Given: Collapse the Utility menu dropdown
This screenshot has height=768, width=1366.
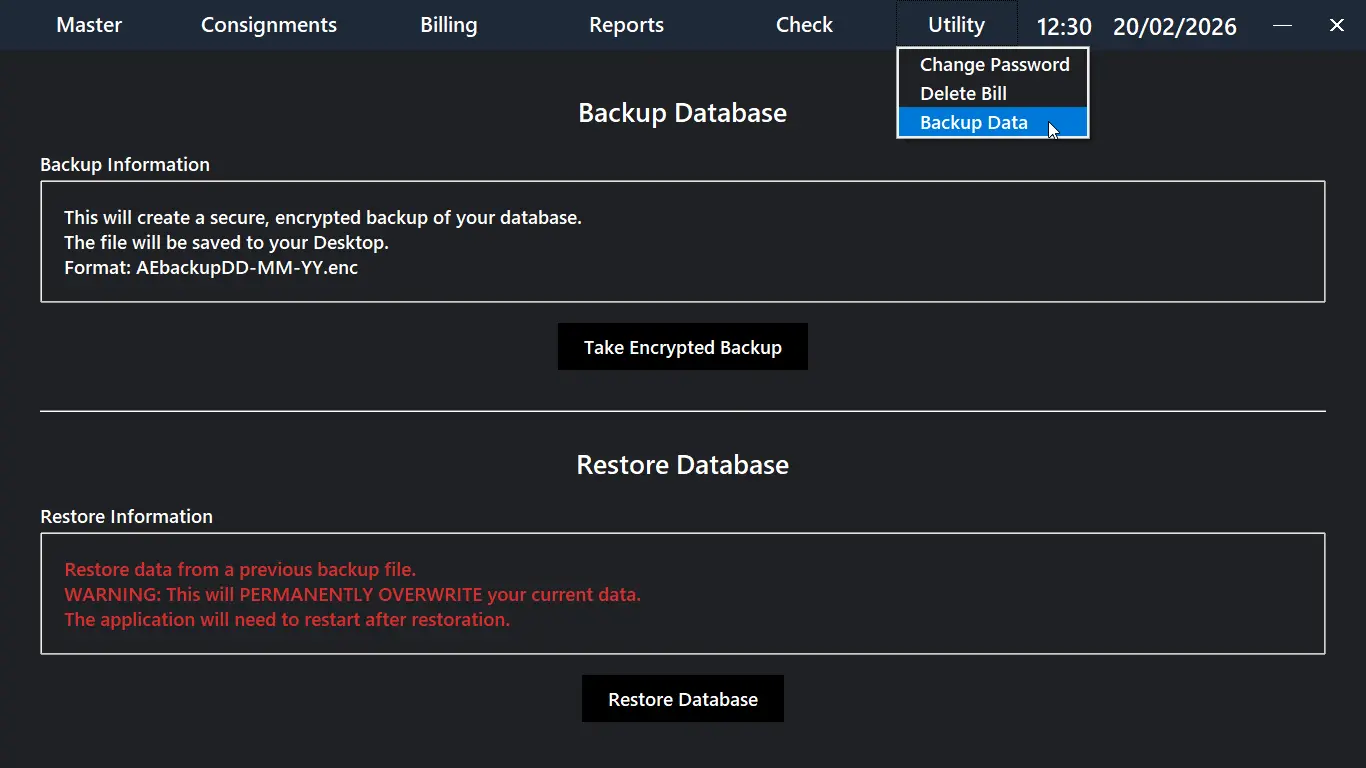Looking at the screenshot, I should tap(956, 25).
